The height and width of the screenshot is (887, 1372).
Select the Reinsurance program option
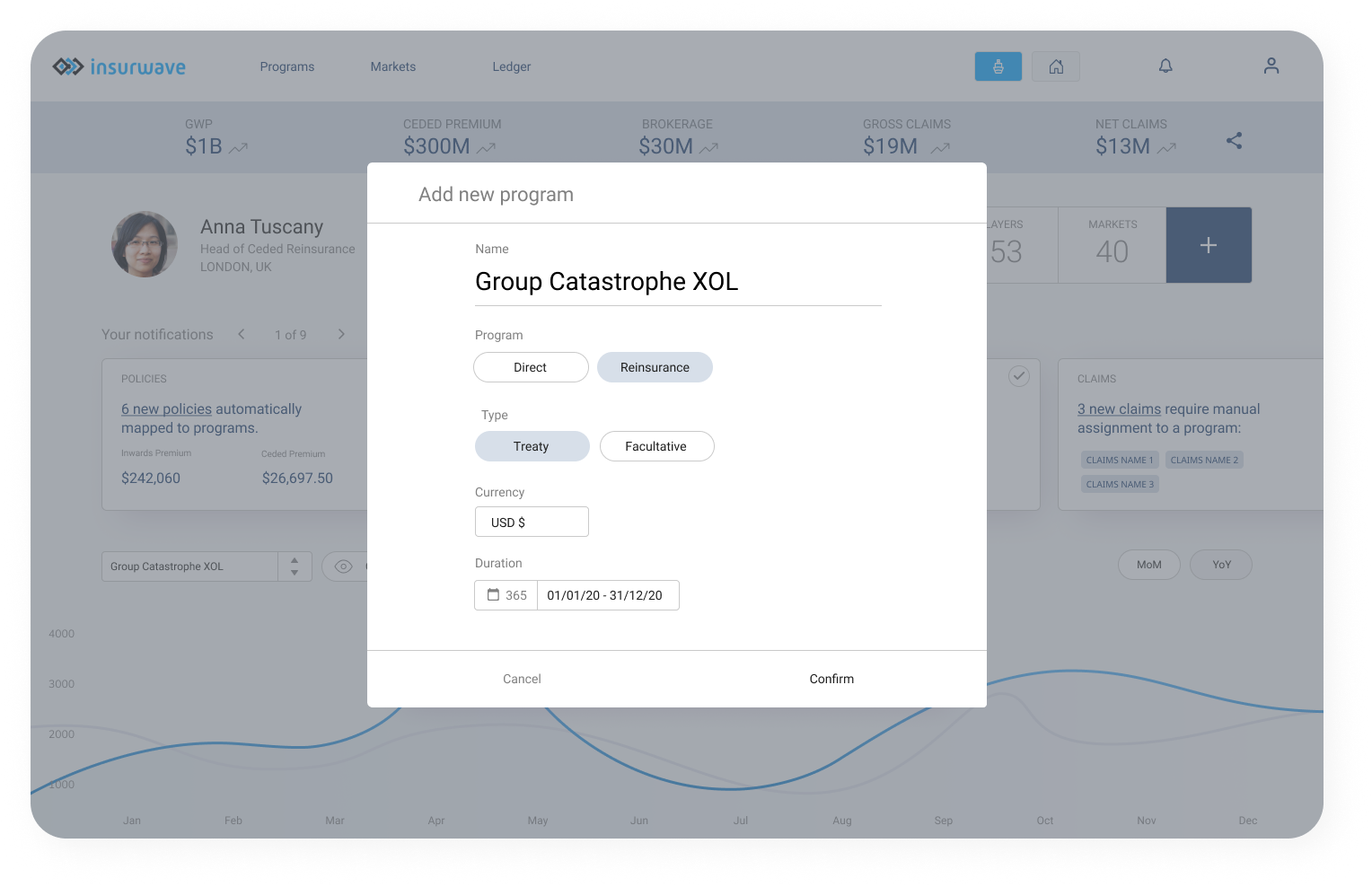point(655,367)
